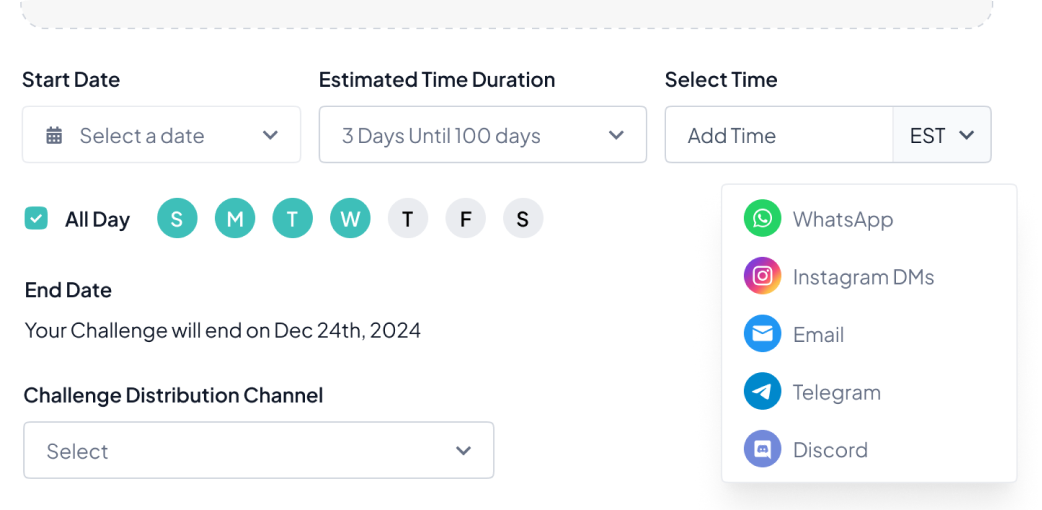
Task: Click the WhatsApp icon
Action: click(762, 219)
